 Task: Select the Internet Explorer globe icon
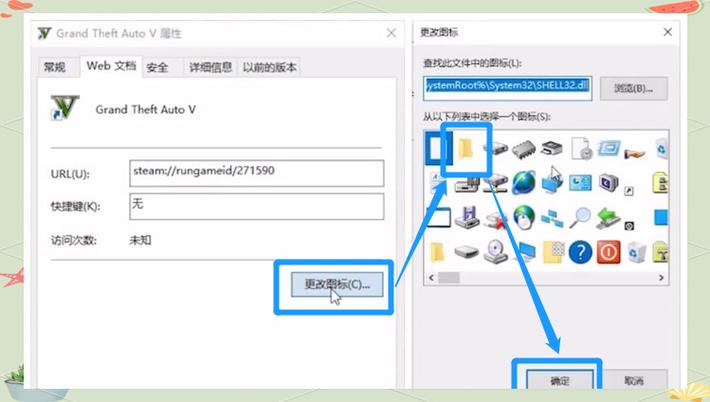point(524,182)
